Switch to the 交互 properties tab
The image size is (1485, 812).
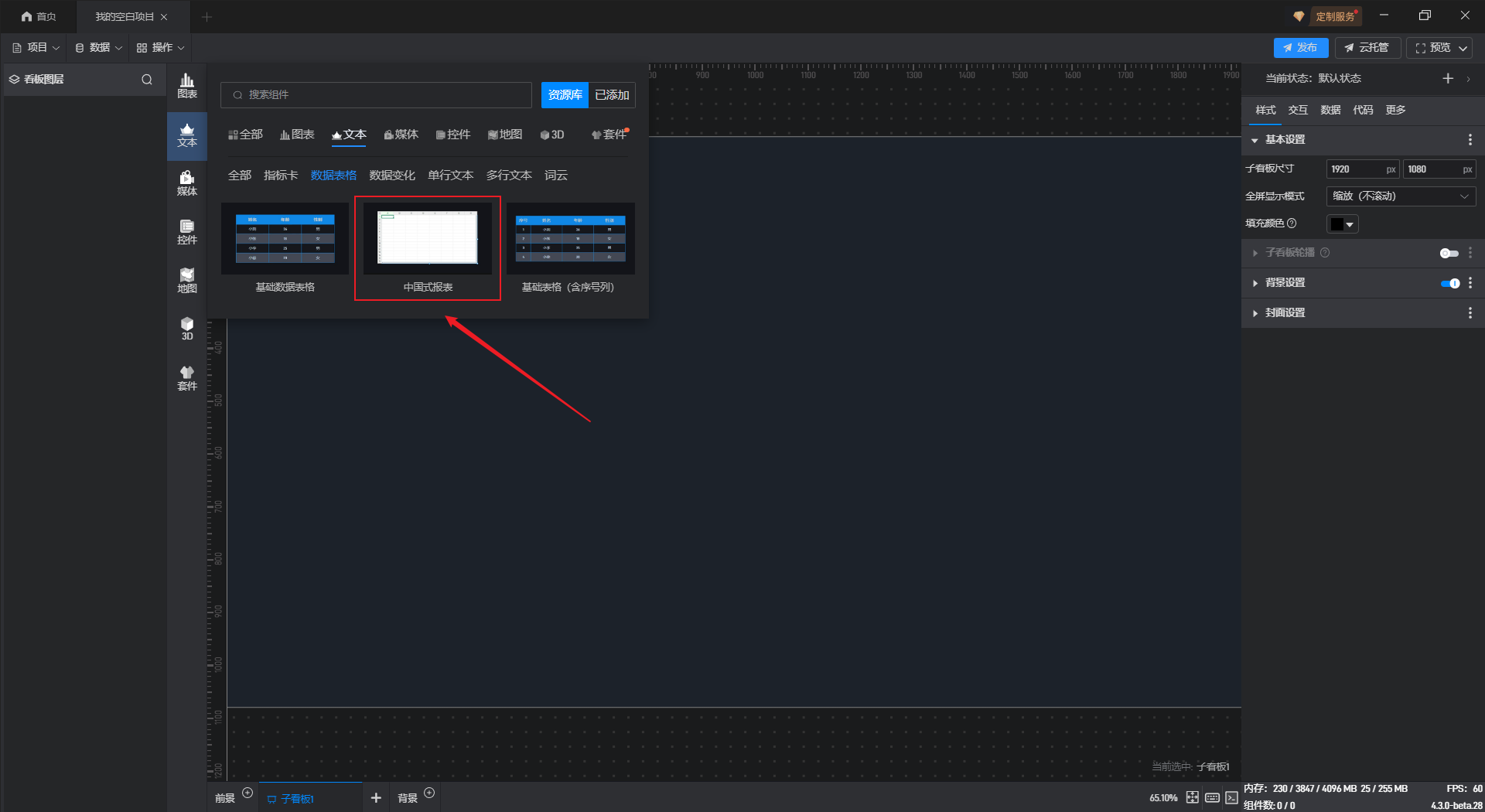pyautogui.click(x=1298, y=110)
